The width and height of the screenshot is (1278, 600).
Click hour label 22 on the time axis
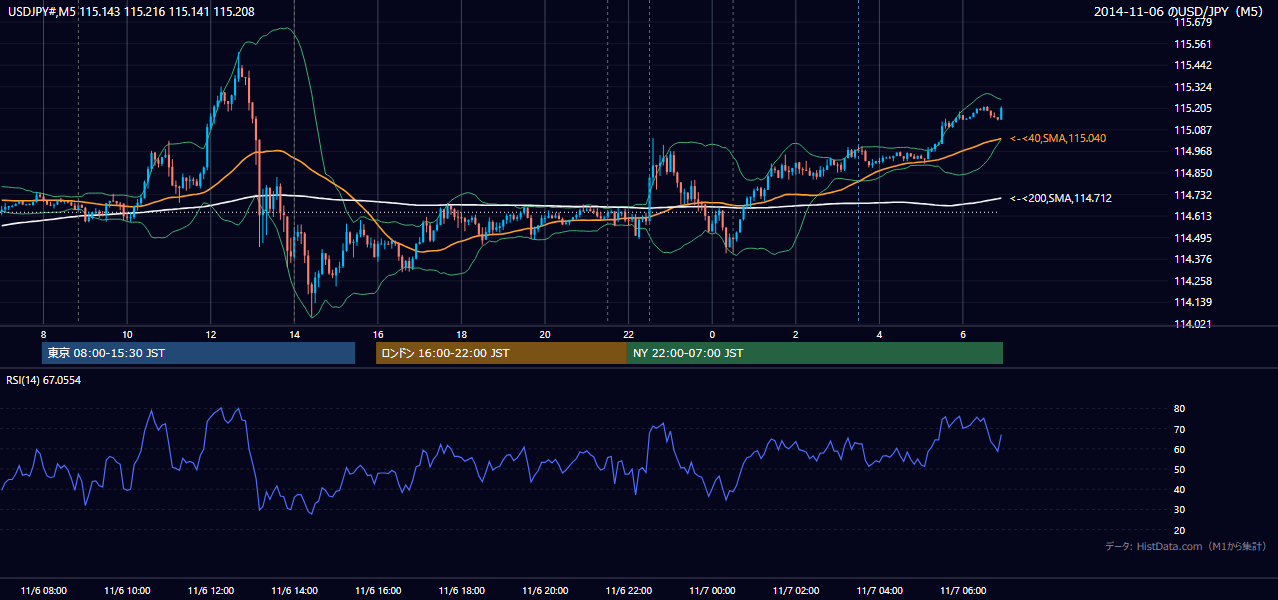(628, 333)
